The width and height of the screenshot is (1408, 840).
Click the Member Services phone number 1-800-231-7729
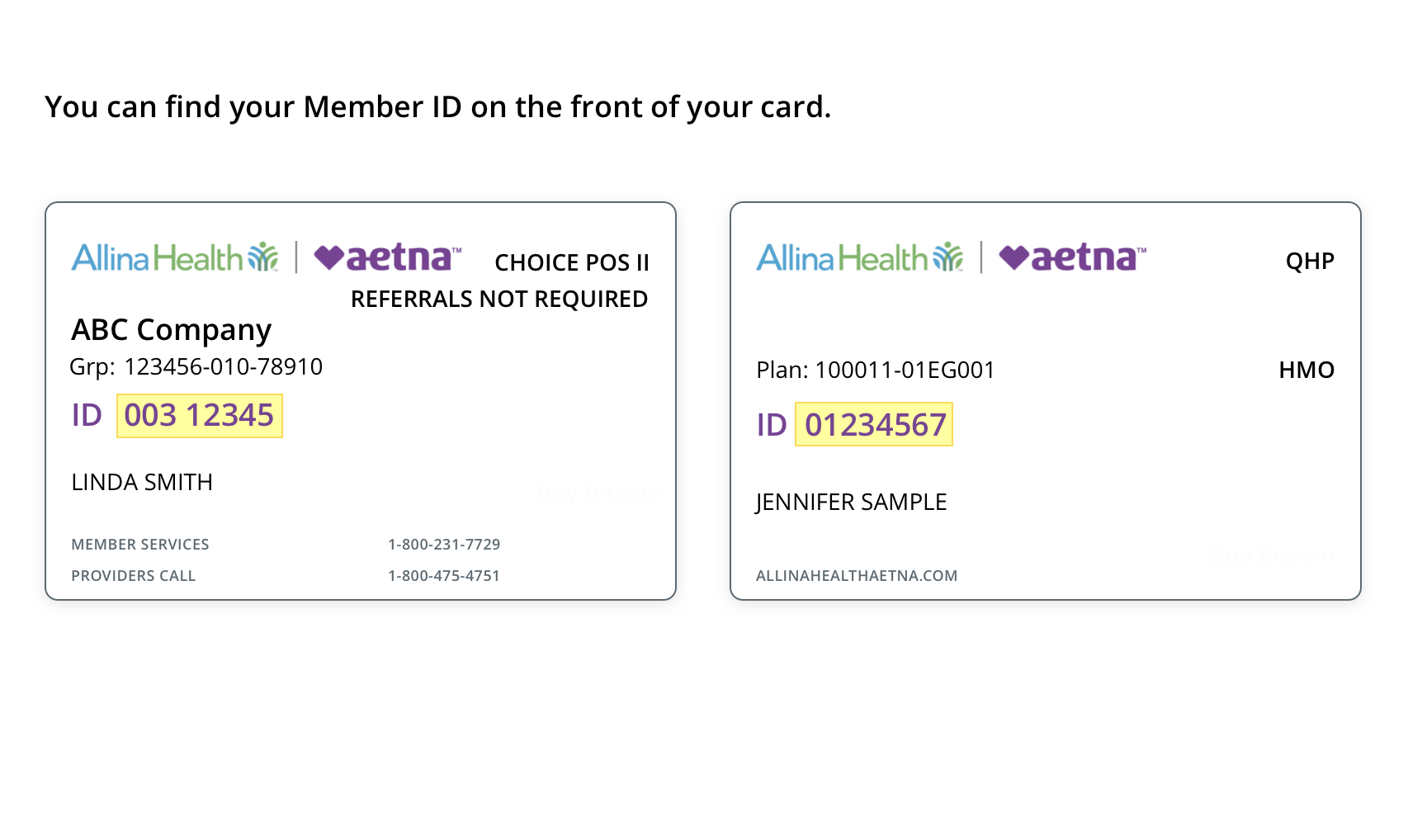coord(444,545)
